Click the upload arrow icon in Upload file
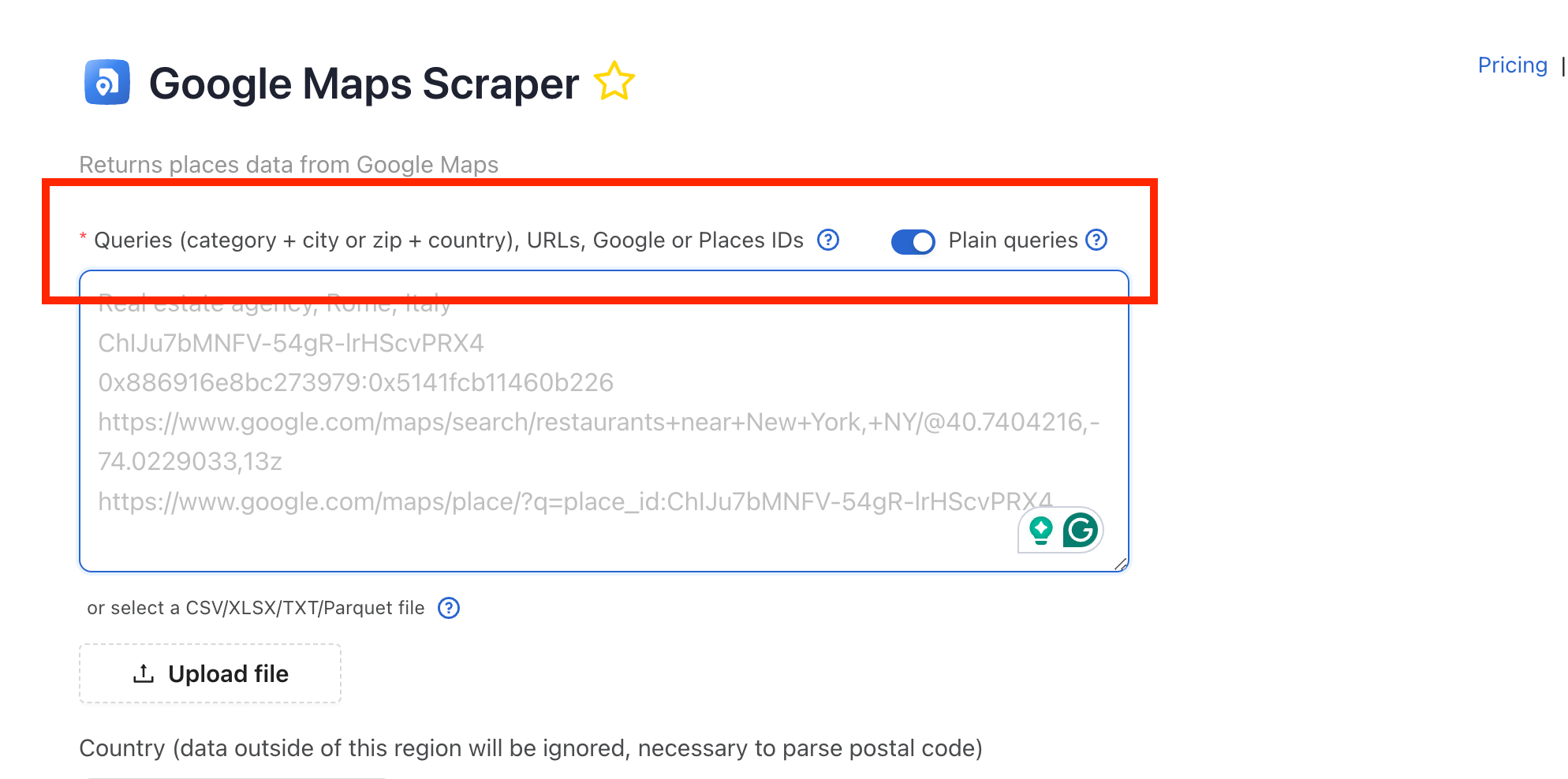The width and height of the screenshot is (1568, 779). [x=144, y=673]
